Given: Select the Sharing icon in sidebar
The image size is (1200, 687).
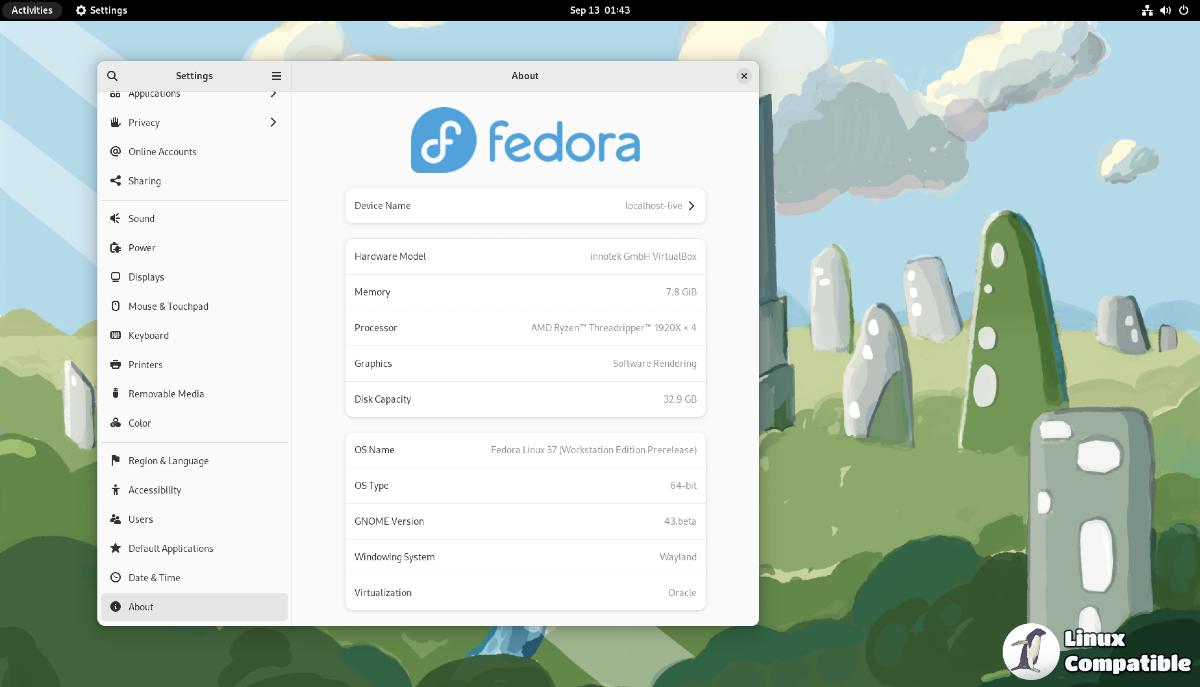Looking at the screenshot, I should [x=116, y=181].
